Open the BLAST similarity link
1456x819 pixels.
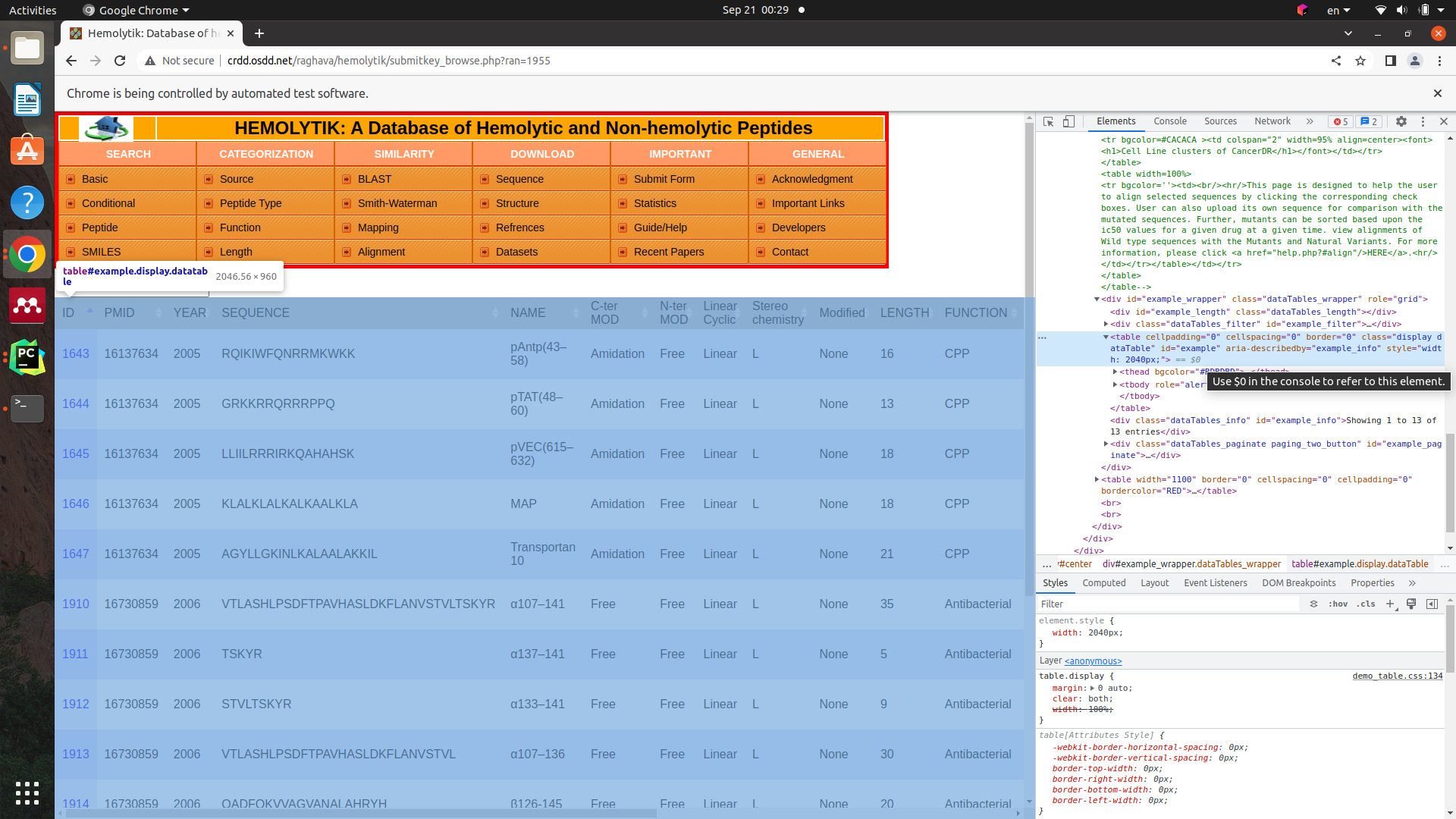(375, 179)
